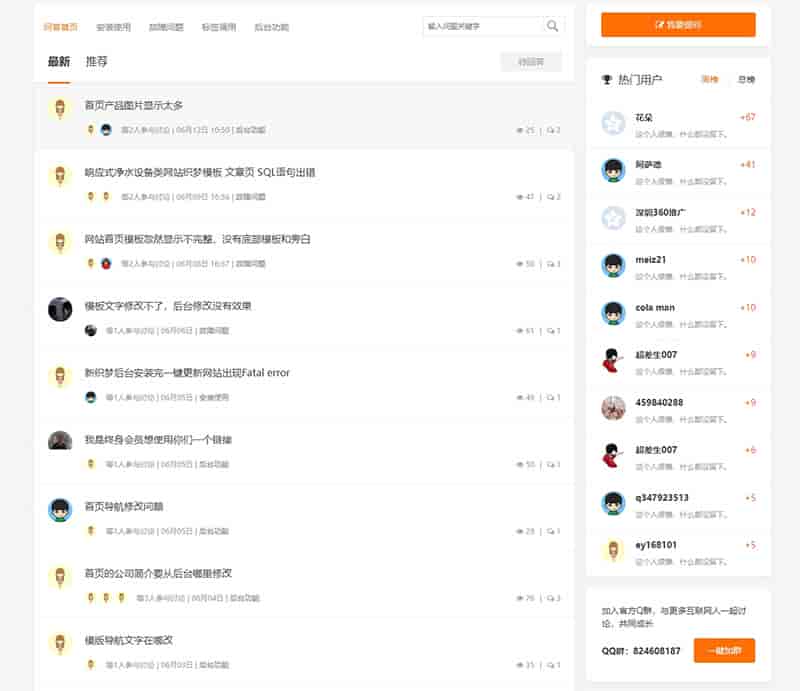The height and width of the screenshot is (691, 800).
Task: Open post 模板文字修改不了
Action: click(168, 306)
